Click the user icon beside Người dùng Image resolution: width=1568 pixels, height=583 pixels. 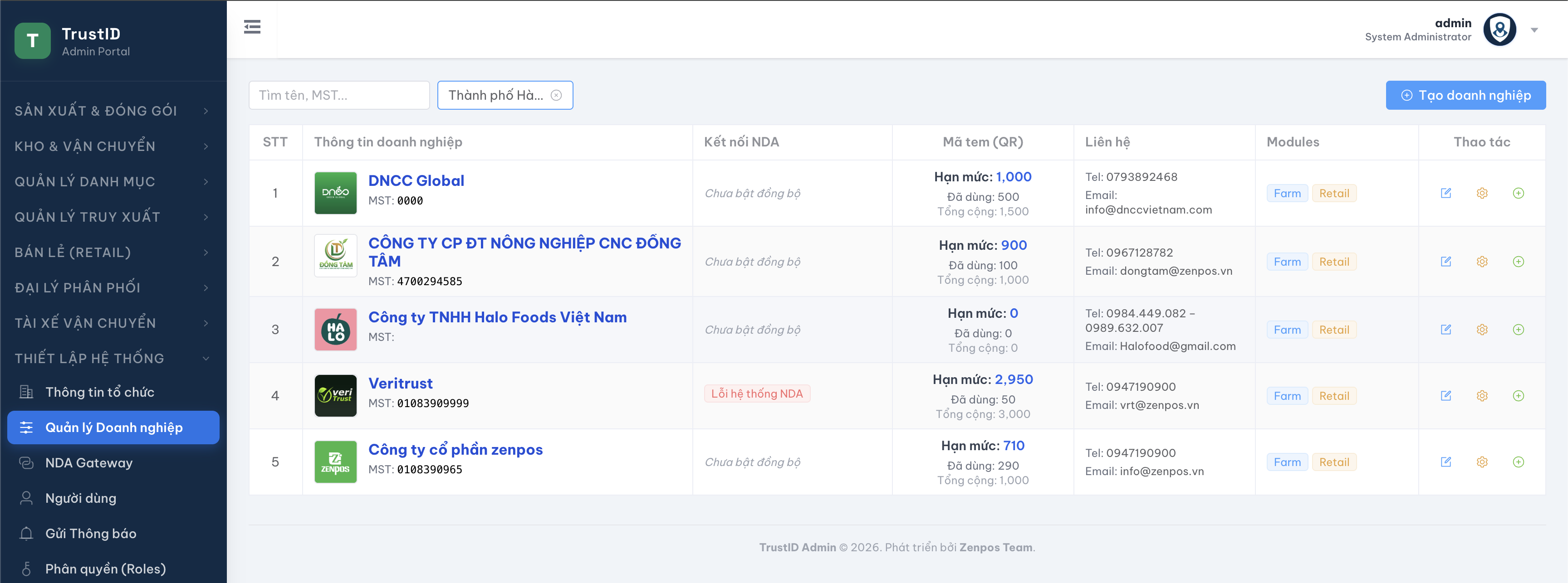point(26,498)
